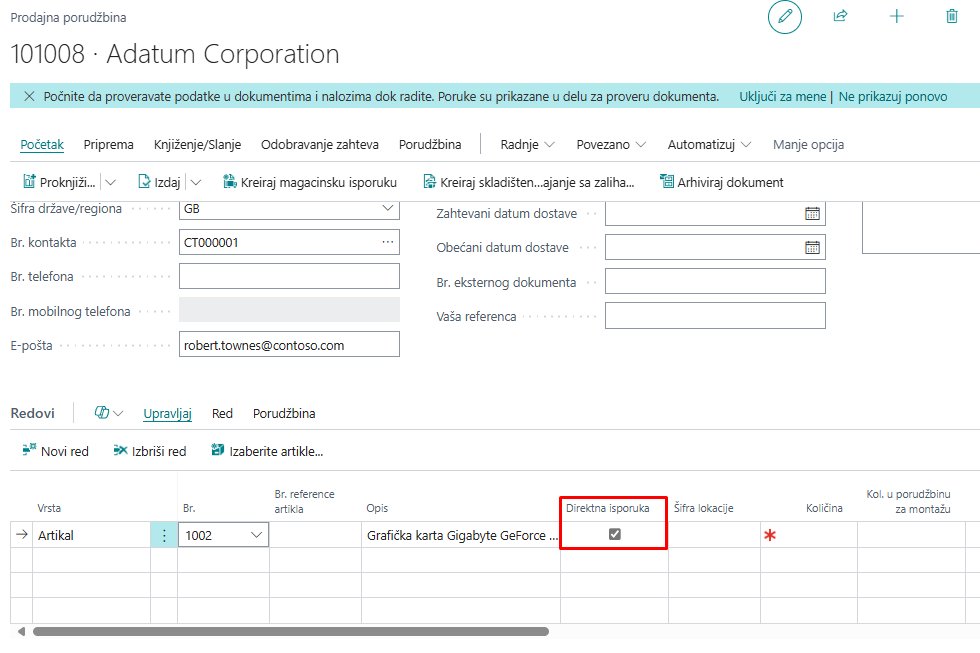Click the plus icon for new document

[897, 17]
